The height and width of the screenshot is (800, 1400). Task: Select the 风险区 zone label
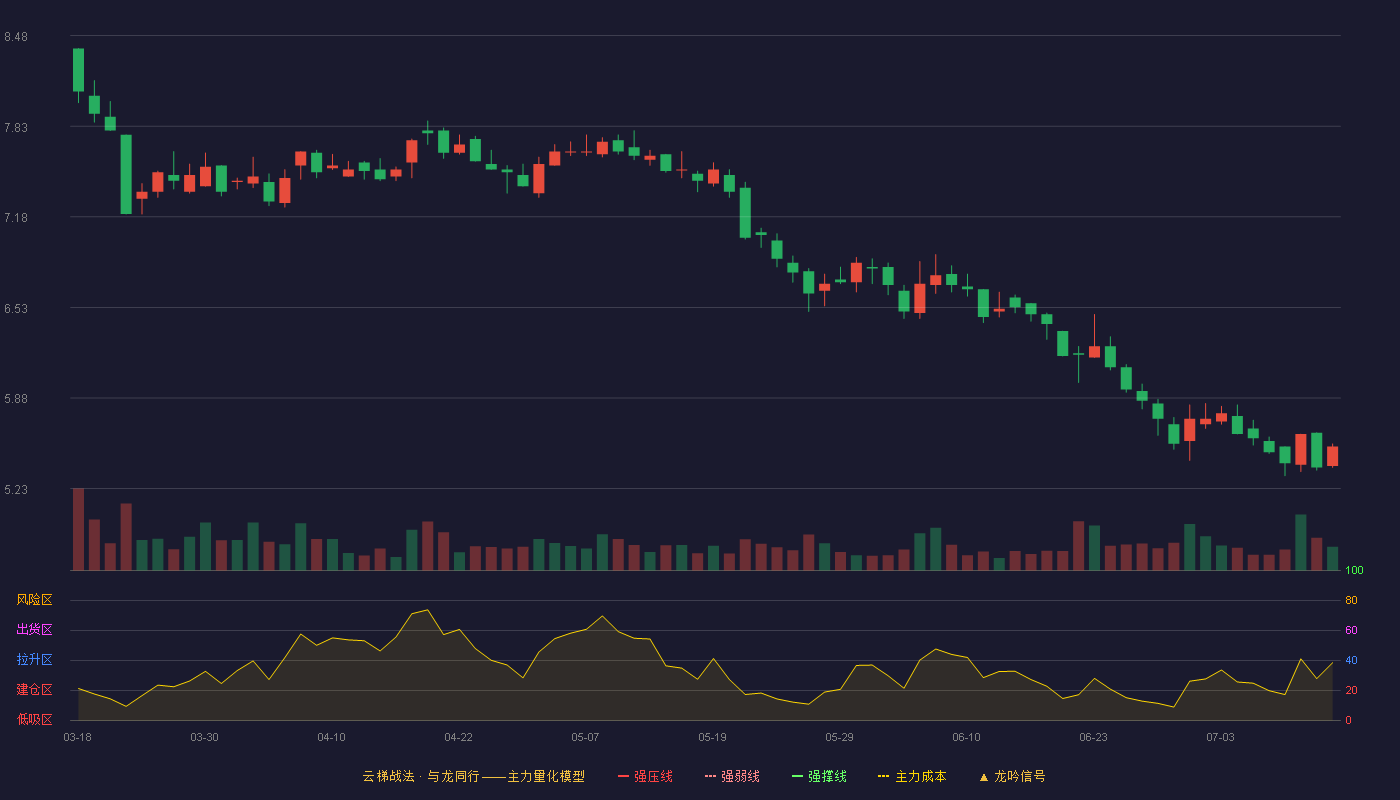click(x=34, y=600)
